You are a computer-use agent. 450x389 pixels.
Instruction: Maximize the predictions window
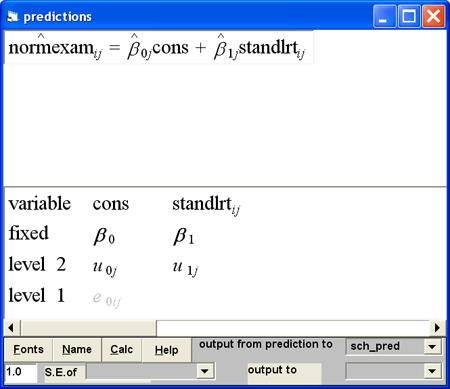[x=409, y=16]
